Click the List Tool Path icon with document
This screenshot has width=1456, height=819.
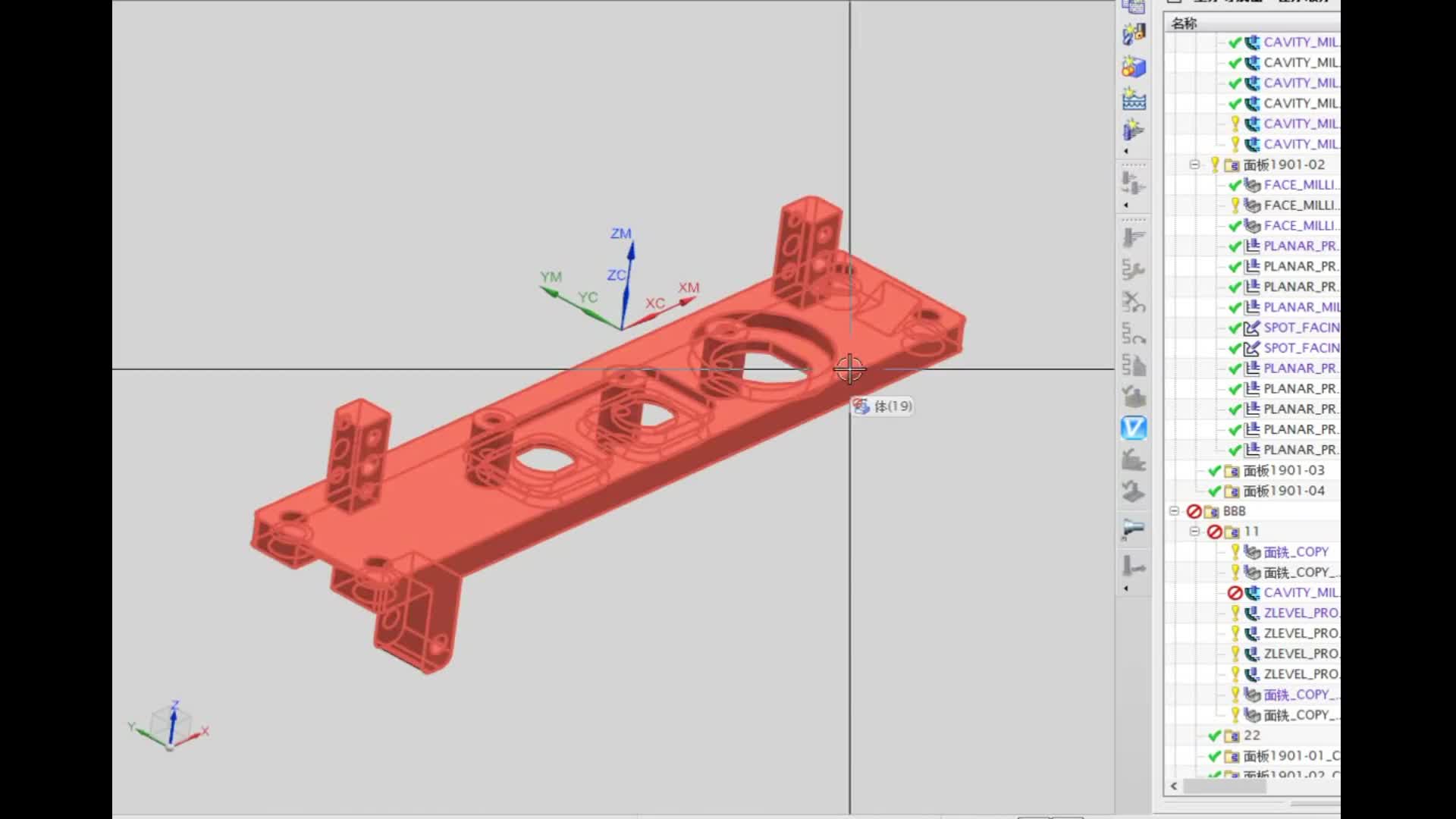point(1134,365)
